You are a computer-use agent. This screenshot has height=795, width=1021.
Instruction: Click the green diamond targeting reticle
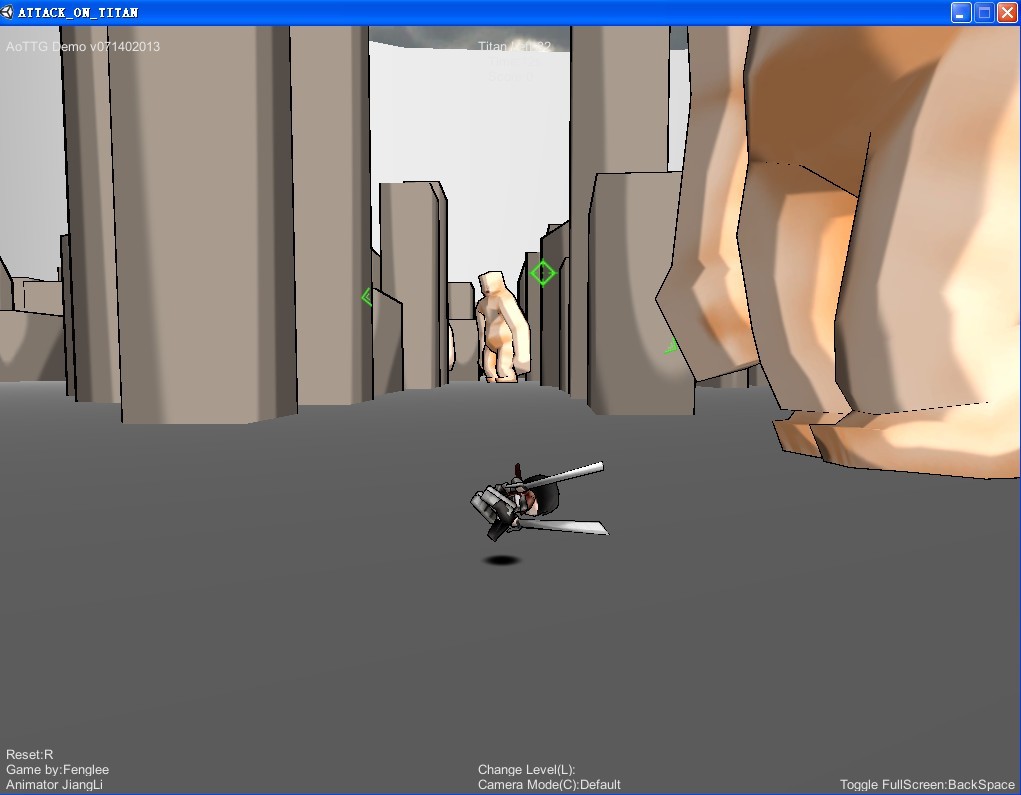coord(543,273)
